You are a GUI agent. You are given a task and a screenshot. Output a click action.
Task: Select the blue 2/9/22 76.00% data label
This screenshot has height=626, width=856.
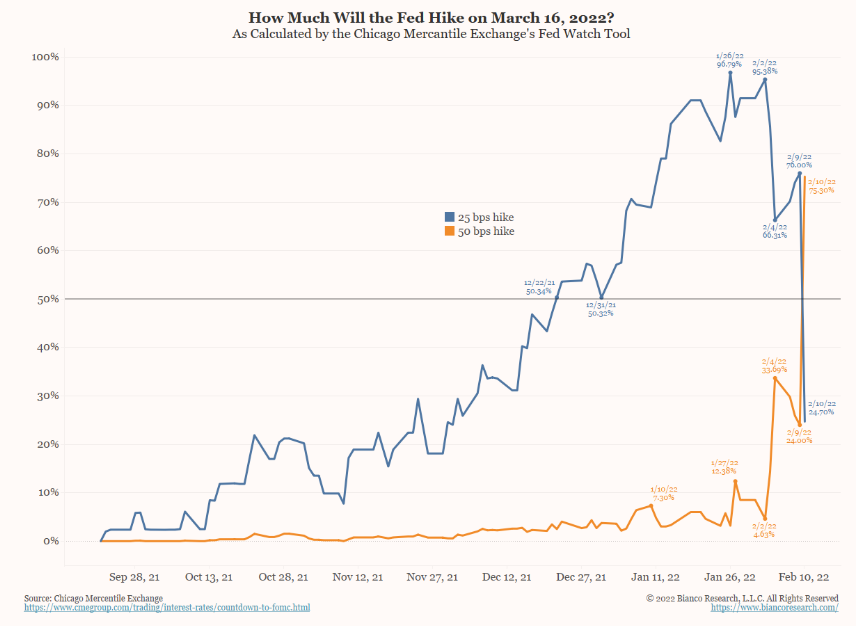798,161
